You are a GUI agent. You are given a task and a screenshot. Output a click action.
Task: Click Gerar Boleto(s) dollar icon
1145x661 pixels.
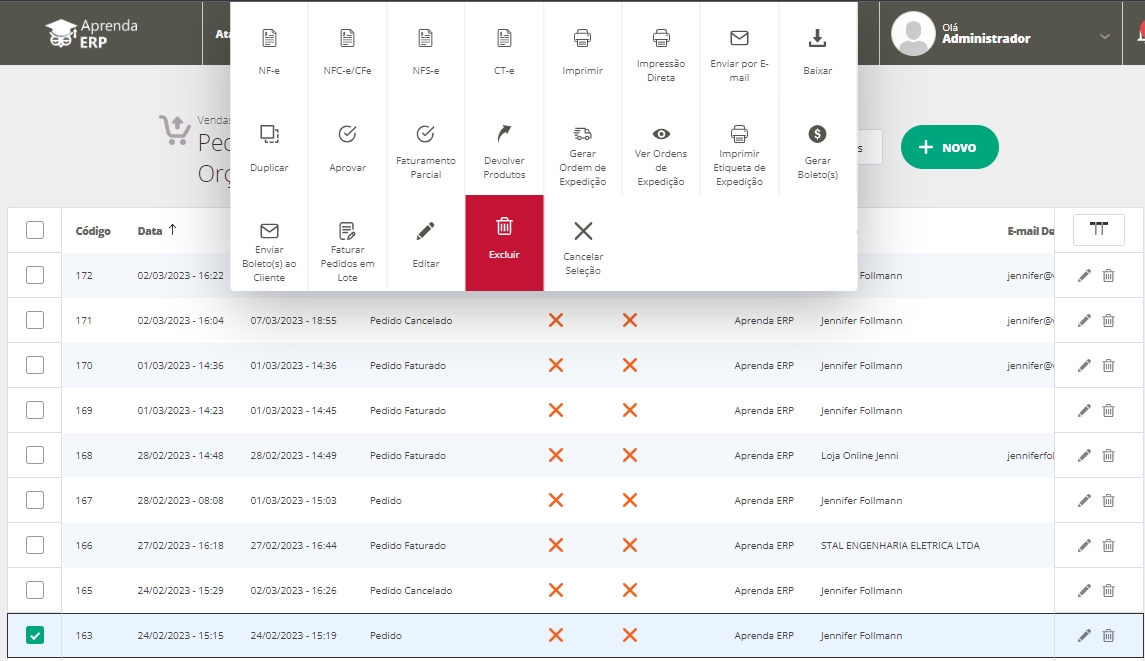[x=817, y=134]
